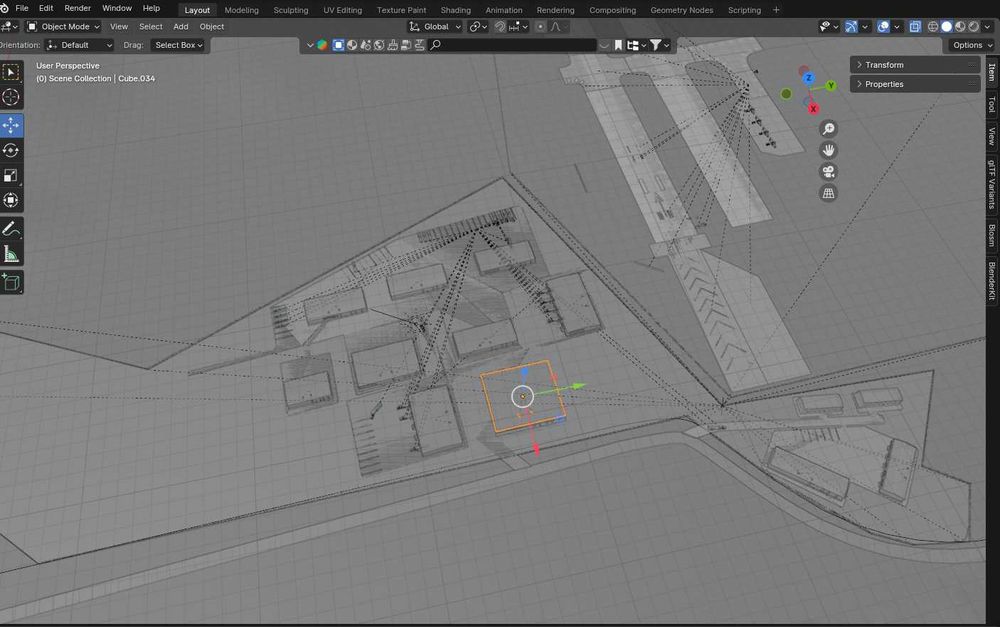Select the Annotate pencil tool
Image resolution: width=1000 pixels, height=627 pixels.
[11, 229]
